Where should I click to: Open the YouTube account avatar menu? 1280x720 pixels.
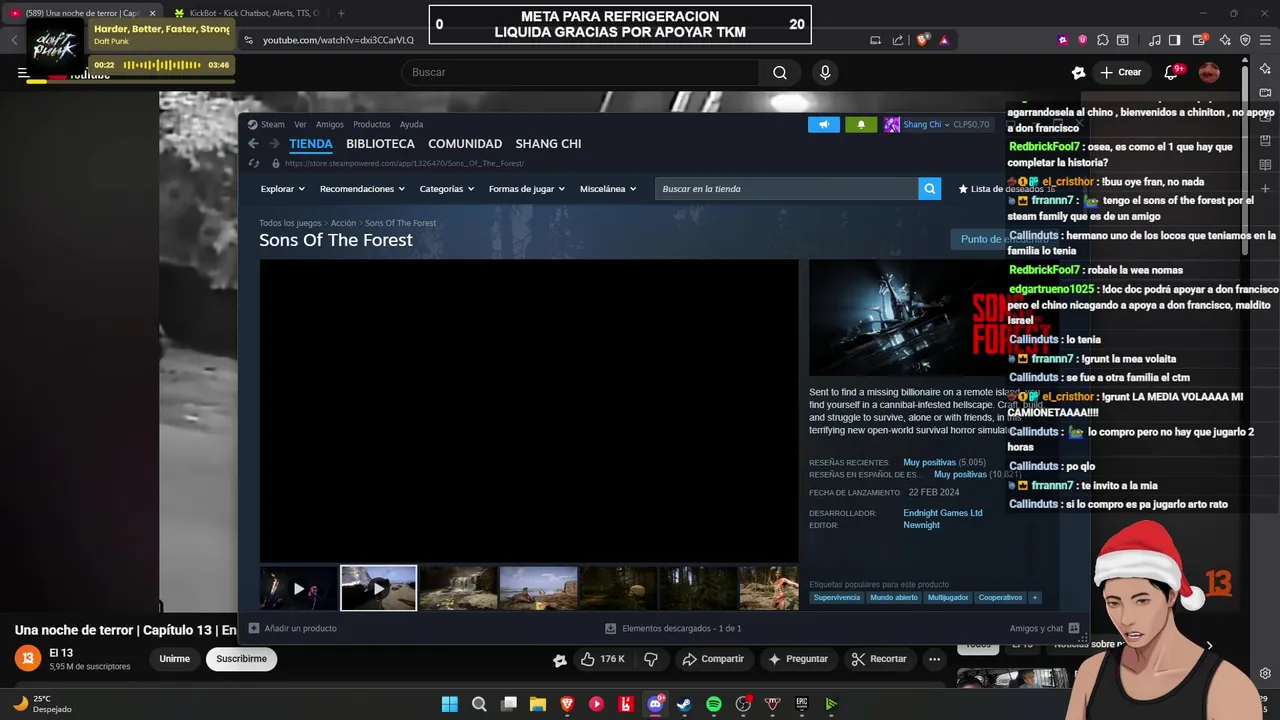click(x=1209, y=72)
